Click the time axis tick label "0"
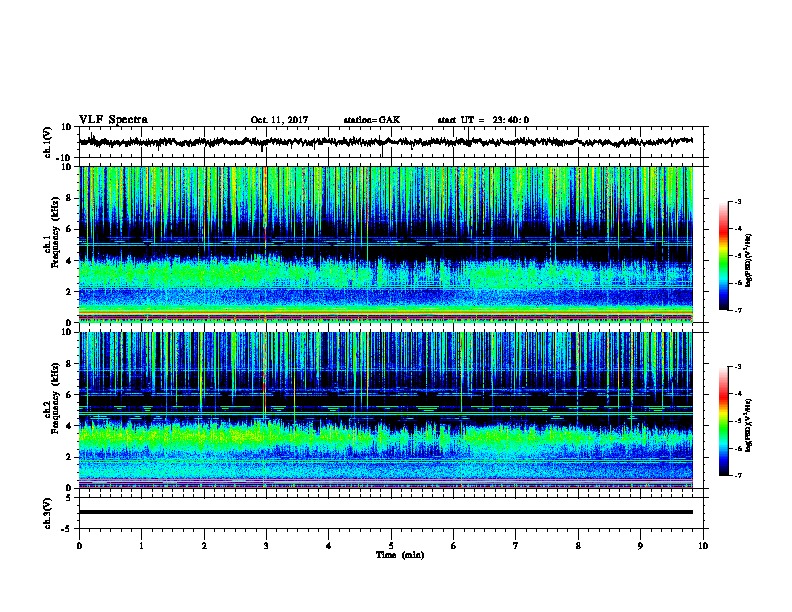Image resolution: width=792 pixels, height=612 pixels. click(79, 546)
